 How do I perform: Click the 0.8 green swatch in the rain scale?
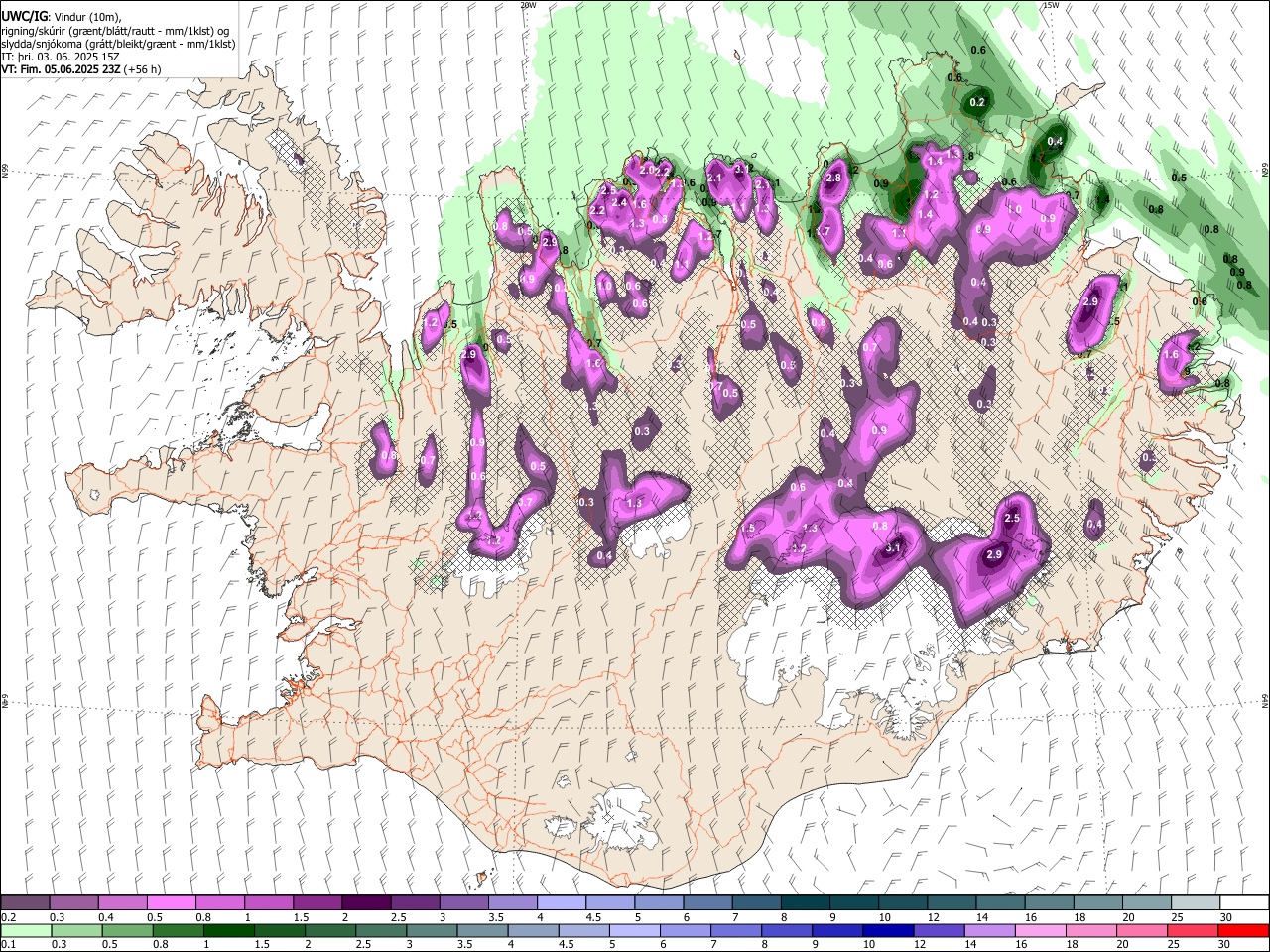pyautogui.click(x=178, y=930)
